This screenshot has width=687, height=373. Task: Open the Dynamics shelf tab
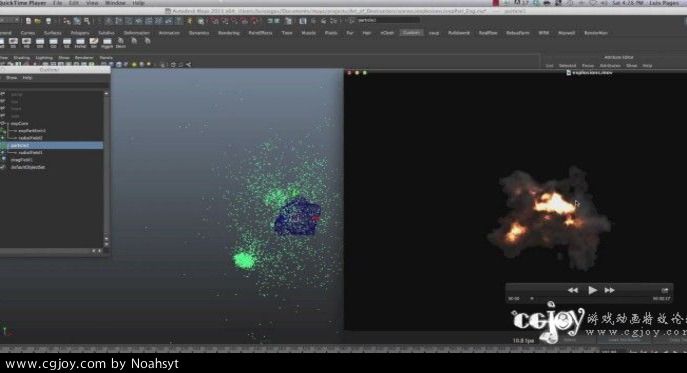click(199, 33)
